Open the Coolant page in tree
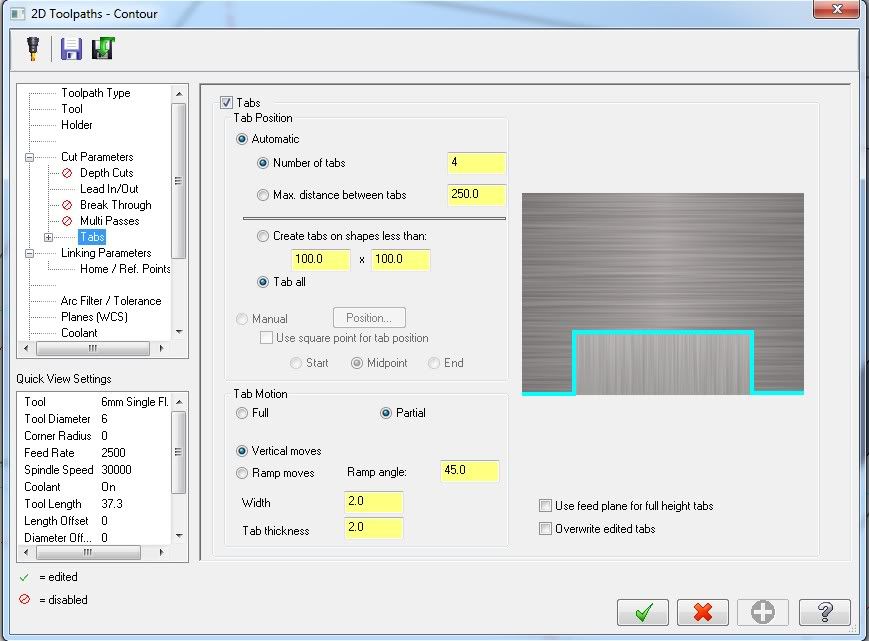This screenshot has height=641, width=869. [79, 333]
